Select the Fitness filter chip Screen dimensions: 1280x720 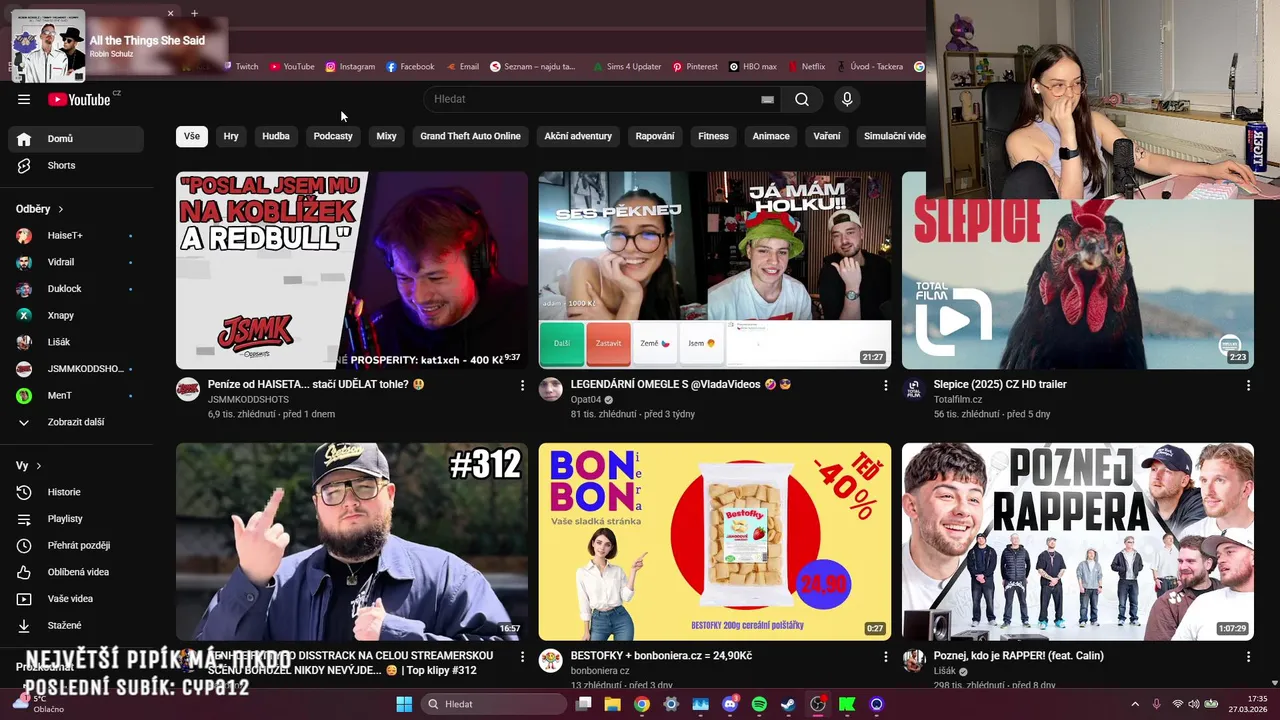713,136
